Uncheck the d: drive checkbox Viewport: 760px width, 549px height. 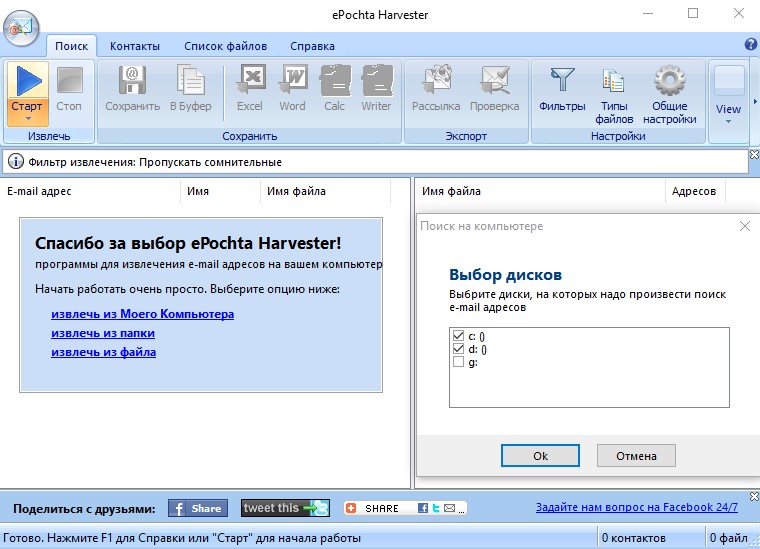(x=458, y=349)
